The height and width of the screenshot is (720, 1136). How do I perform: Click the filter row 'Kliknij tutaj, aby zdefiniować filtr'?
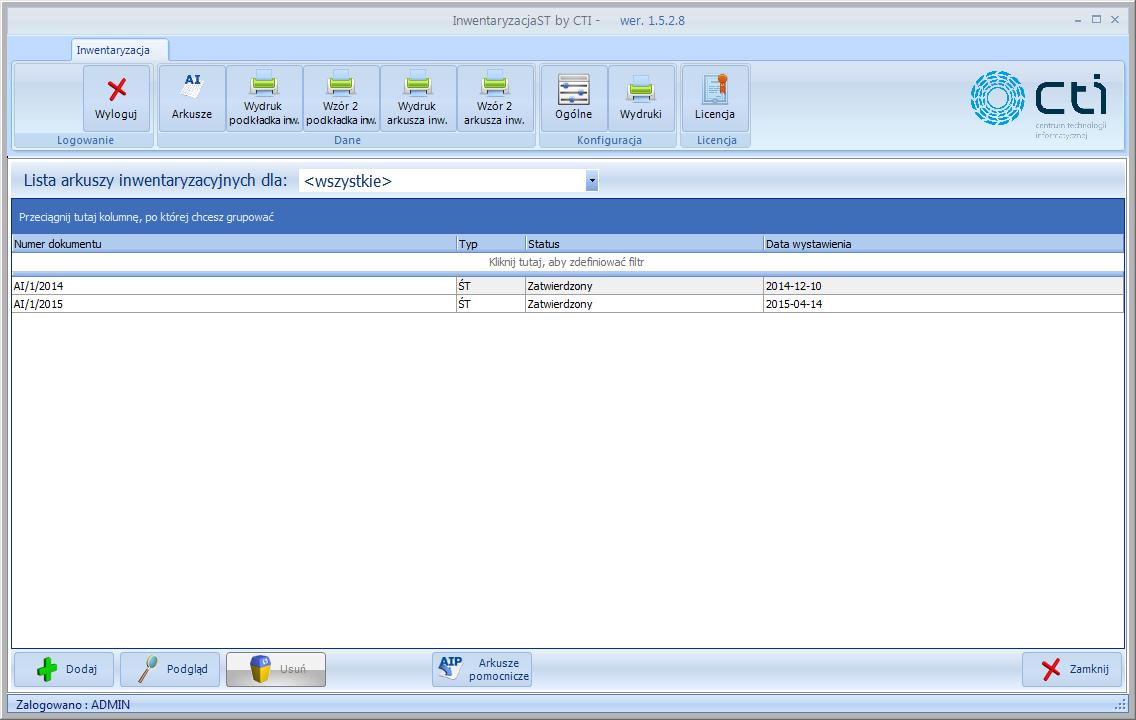pos(567,262)
